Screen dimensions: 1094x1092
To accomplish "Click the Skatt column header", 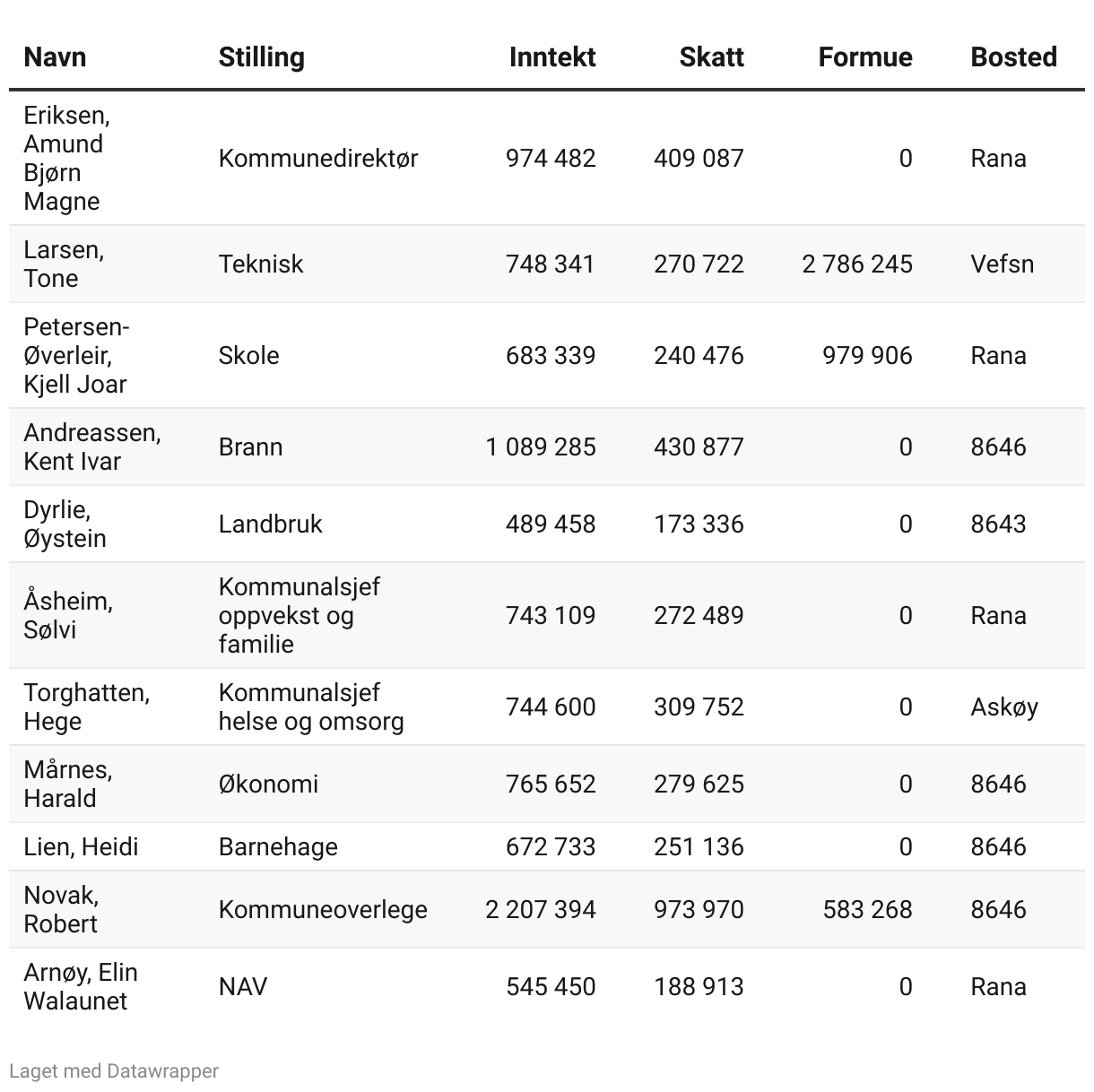I will click(x=711, y=57).
